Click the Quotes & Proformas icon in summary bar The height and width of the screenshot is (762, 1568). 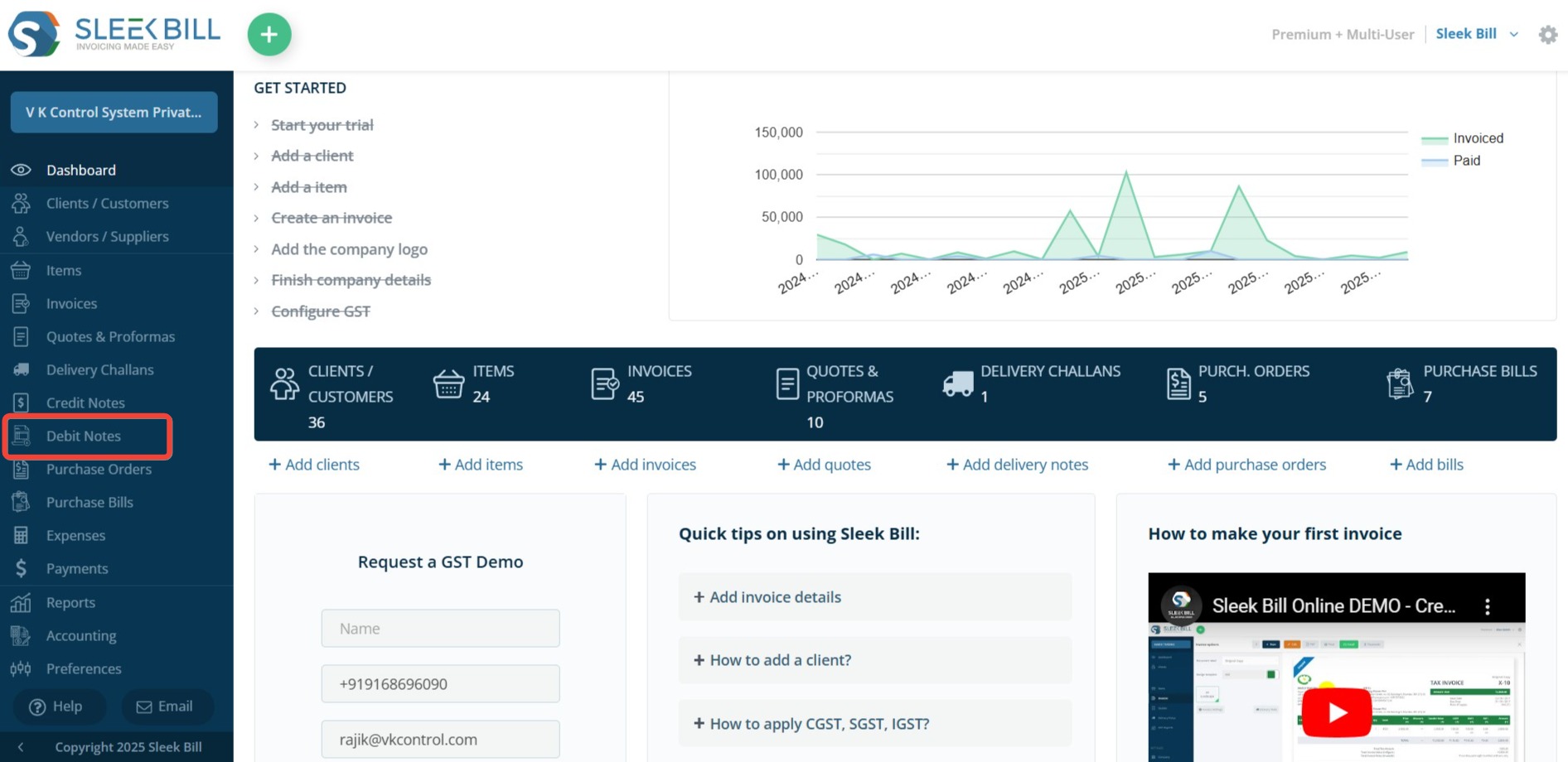point(787,384)
